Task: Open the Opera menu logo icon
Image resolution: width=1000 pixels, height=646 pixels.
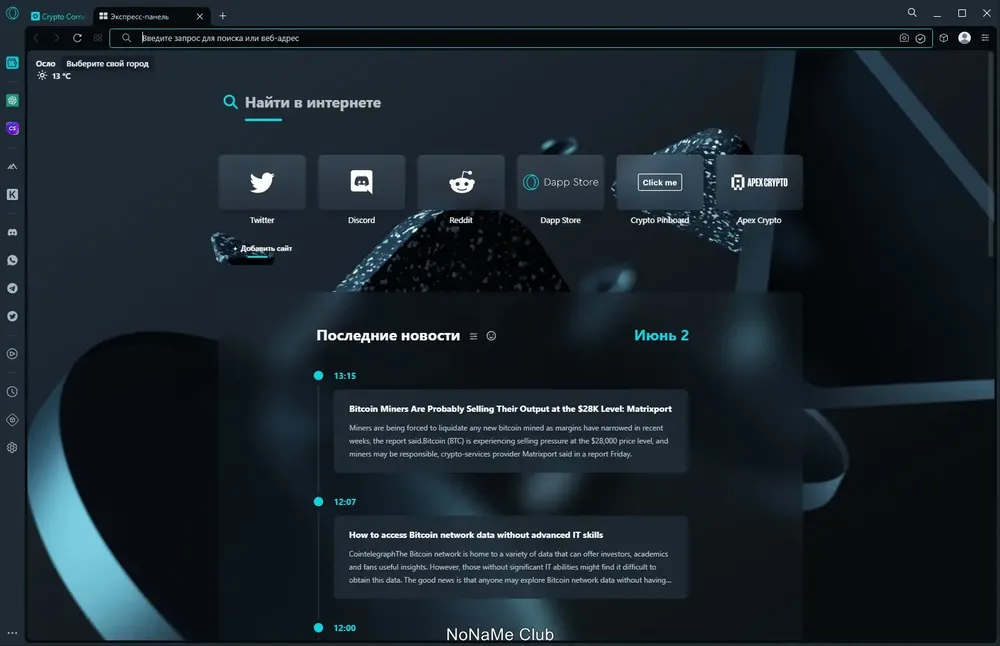Action: 12,13
